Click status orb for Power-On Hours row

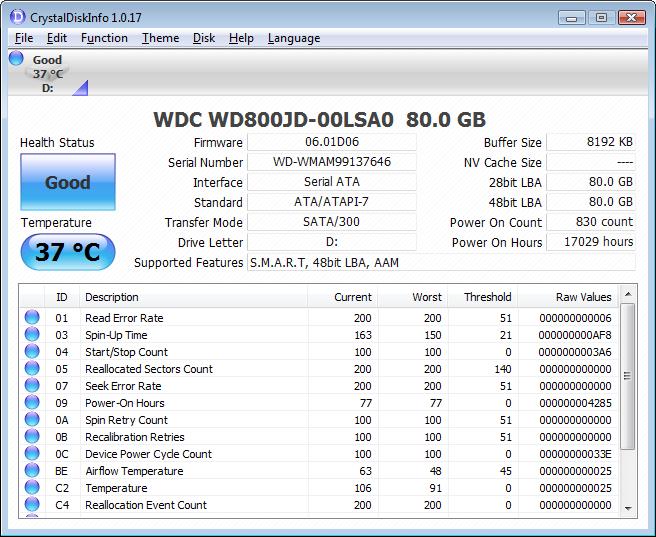click(32, 402)
